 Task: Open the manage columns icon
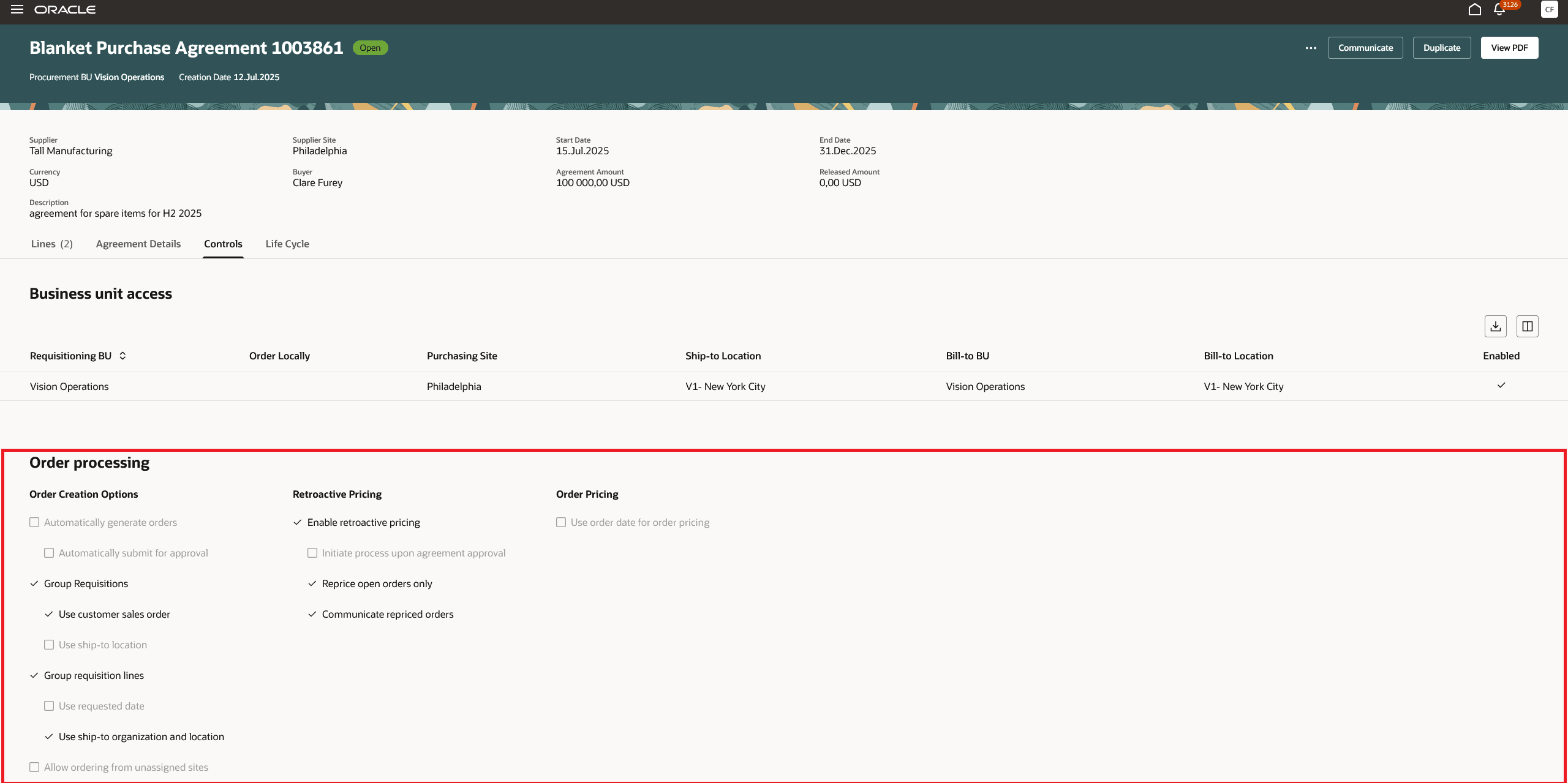[1527, 326]
